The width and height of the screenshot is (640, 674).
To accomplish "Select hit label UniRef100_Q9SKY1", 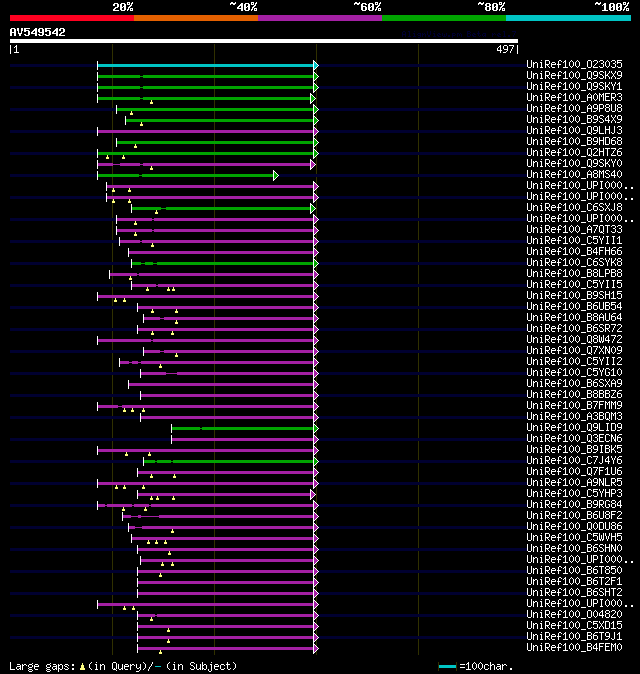I will click(574, 86).
